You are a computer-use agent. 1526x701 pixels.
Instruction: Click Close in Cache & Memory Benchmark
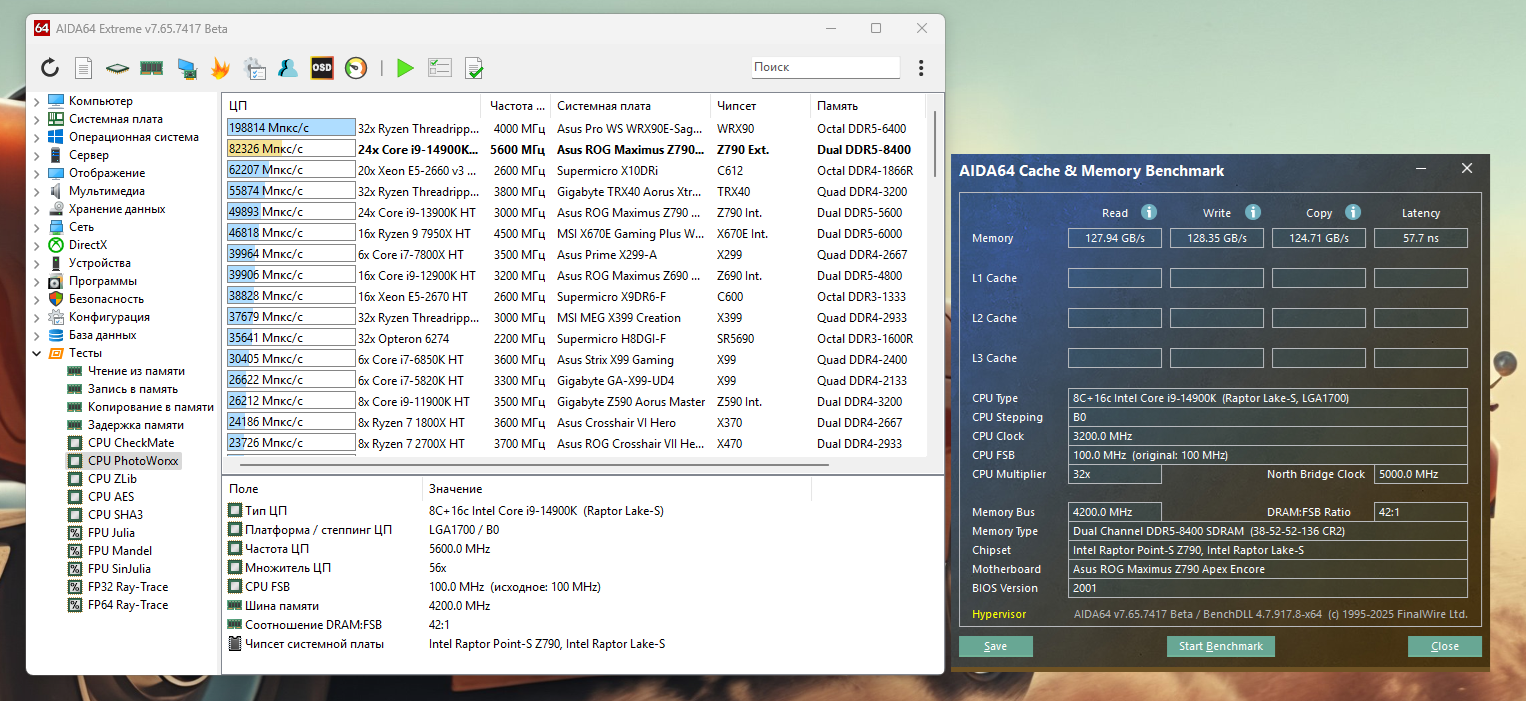pyautogui.click(x=1444, y=646)
